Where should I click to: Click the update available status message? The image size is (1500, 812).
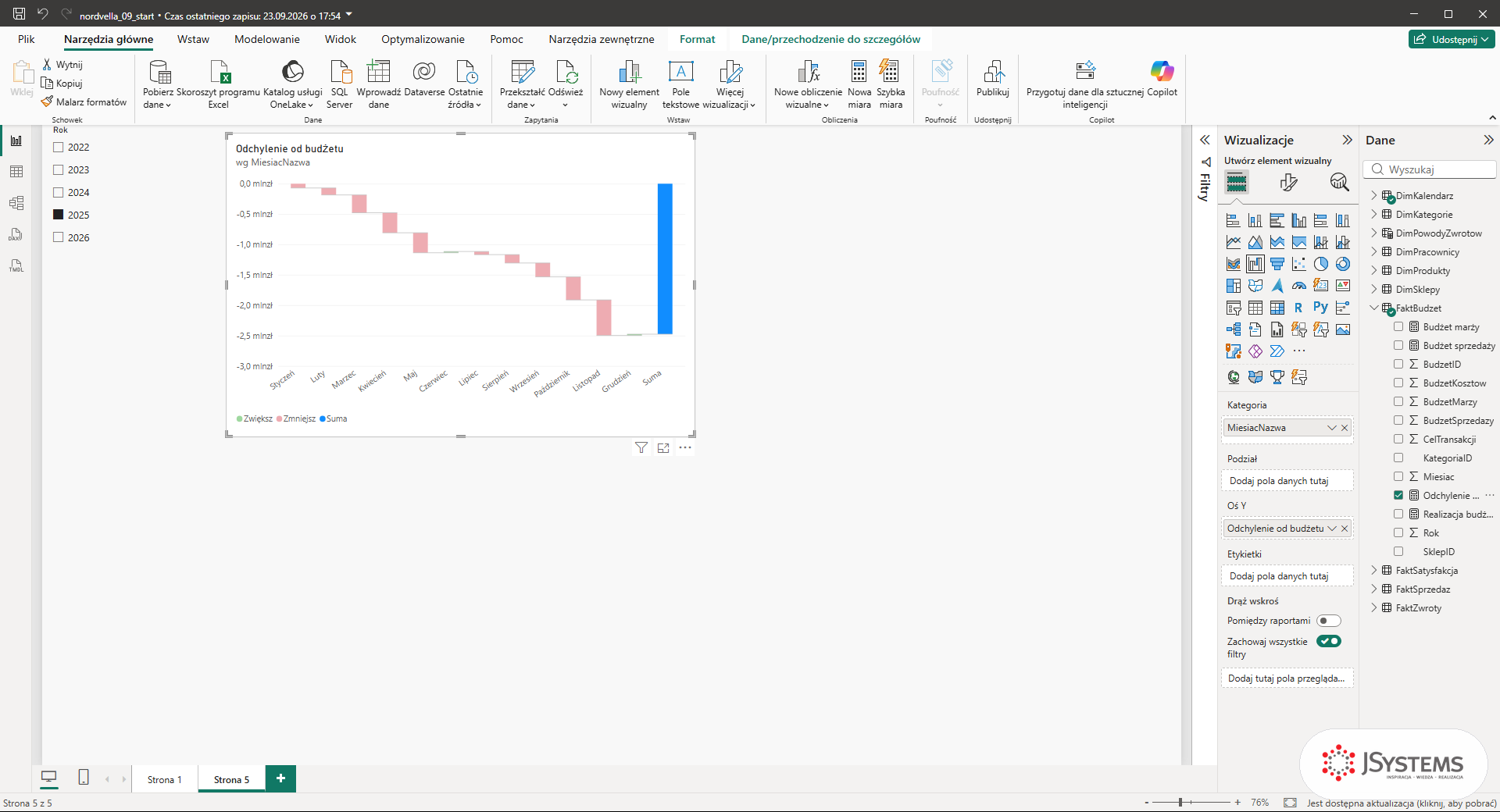click(1402, 803)
